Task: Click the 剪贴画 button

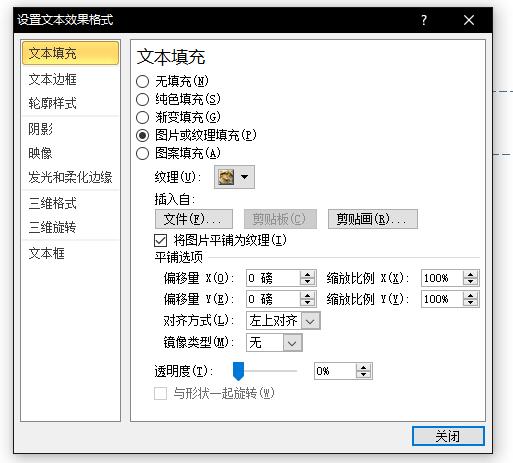Action: pos(373,219)
